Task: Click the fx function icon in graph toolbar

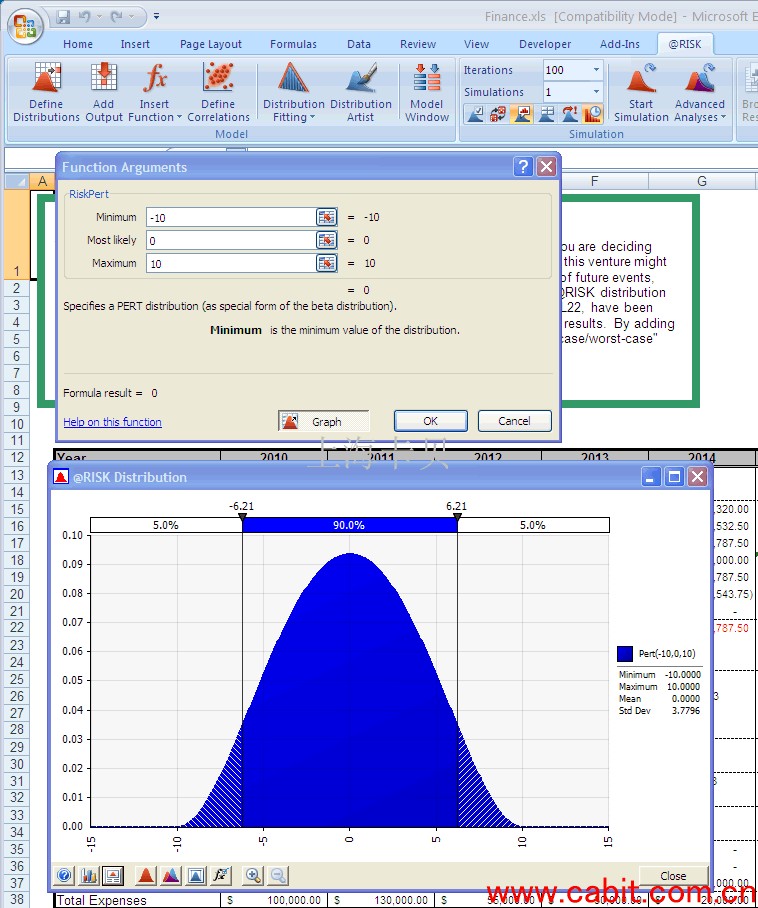Action: tap(221, 876)
